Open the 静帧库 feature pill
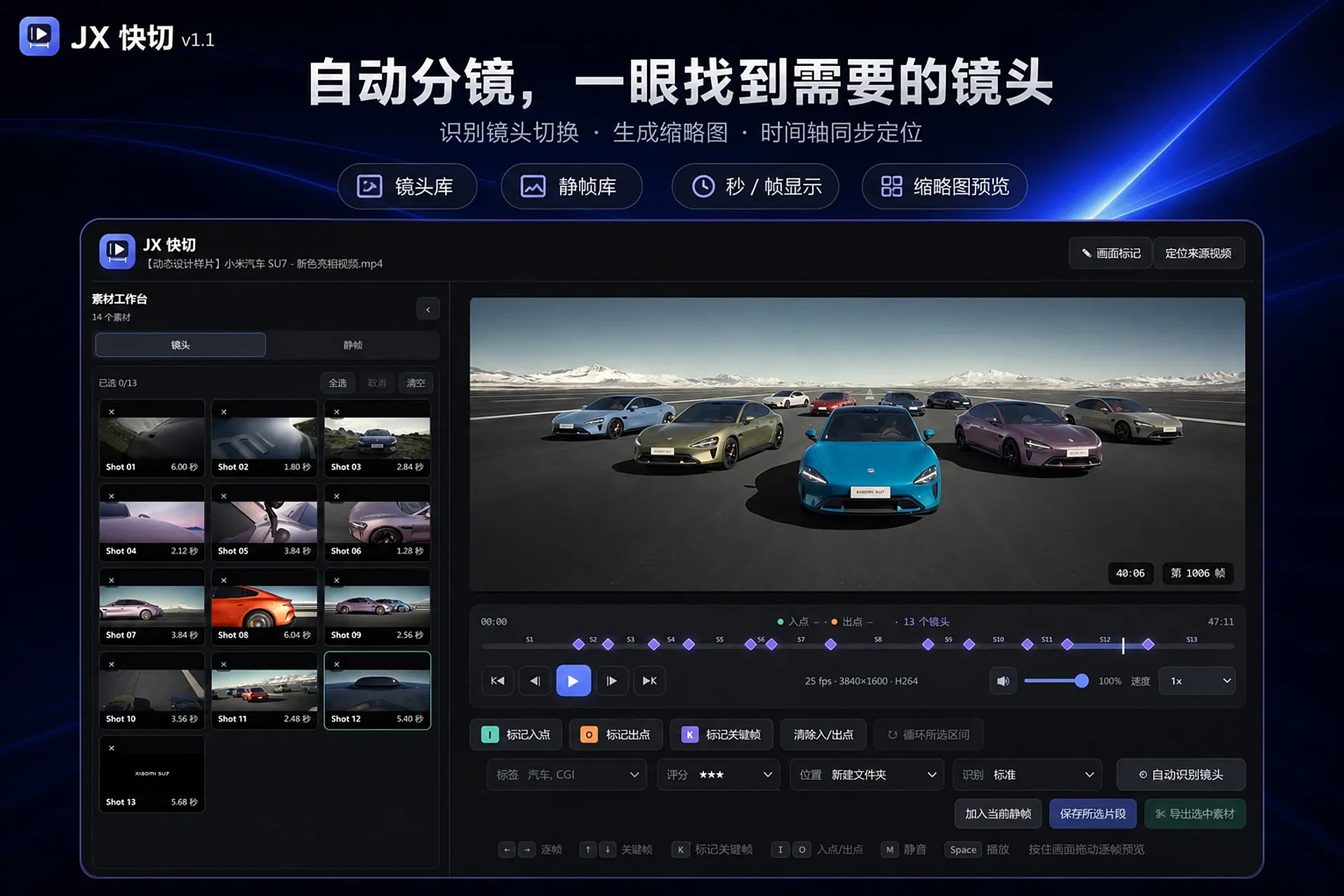Image resolution: width=1344 pixels, height=896 pixels. (571, 187)
